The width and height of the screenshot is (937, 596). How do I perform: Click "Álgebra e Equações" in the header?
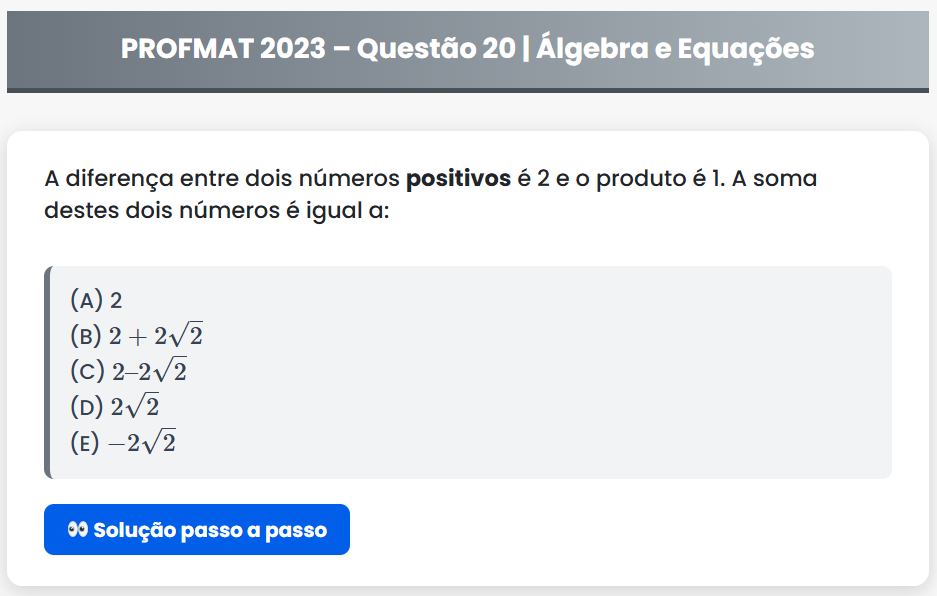point(675,48)
